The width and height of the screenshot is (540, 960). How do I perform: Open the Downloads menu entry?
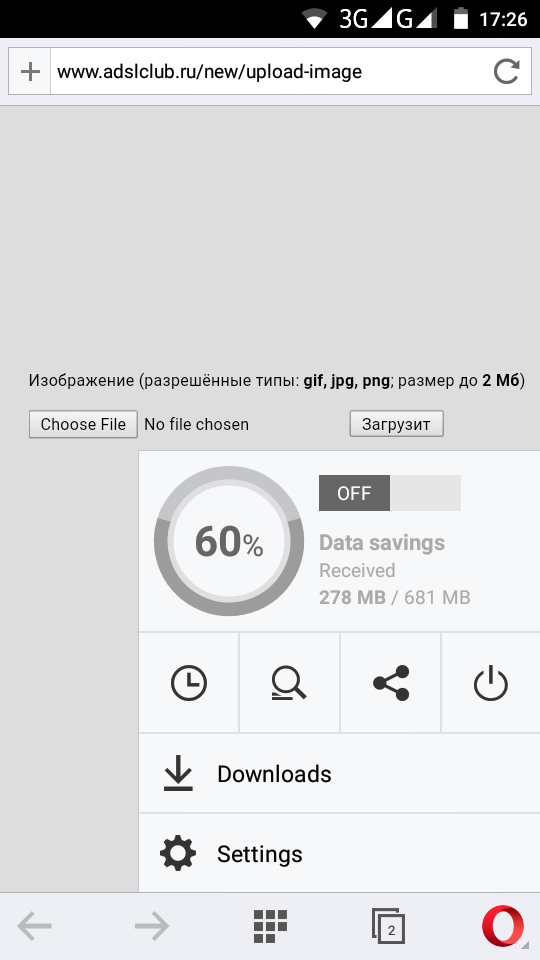(x=339, y=774)
